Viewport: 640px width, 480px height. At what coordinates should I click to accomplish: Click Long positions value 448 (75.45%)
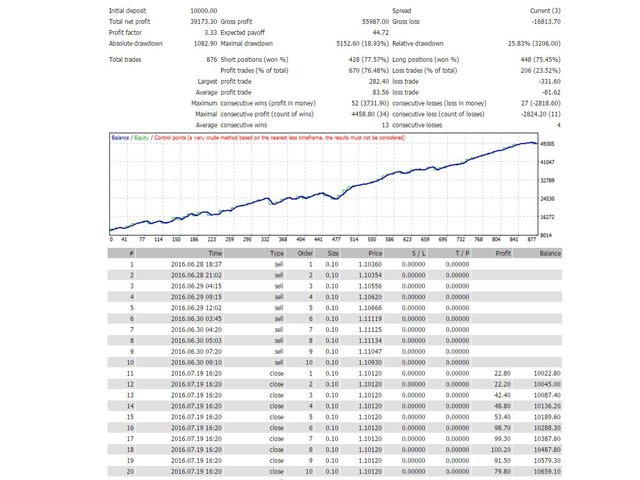point(540,60)
